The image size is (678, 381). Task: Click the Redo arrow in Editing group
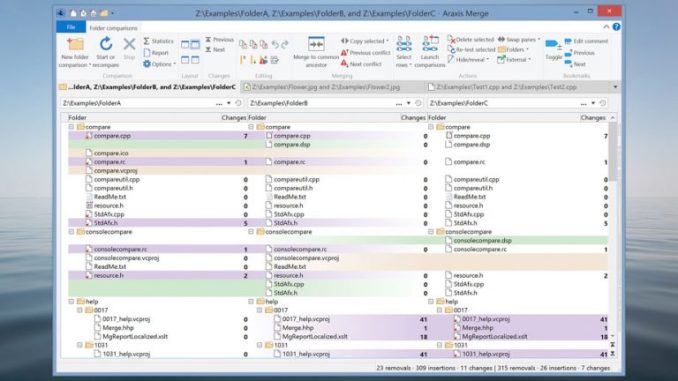click(285, 45)
